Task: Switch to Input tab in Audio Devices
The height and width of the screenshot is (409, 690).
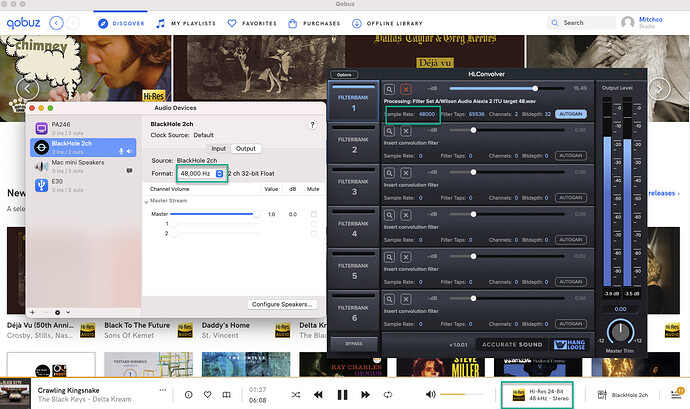Action: [x=218, y=149]
